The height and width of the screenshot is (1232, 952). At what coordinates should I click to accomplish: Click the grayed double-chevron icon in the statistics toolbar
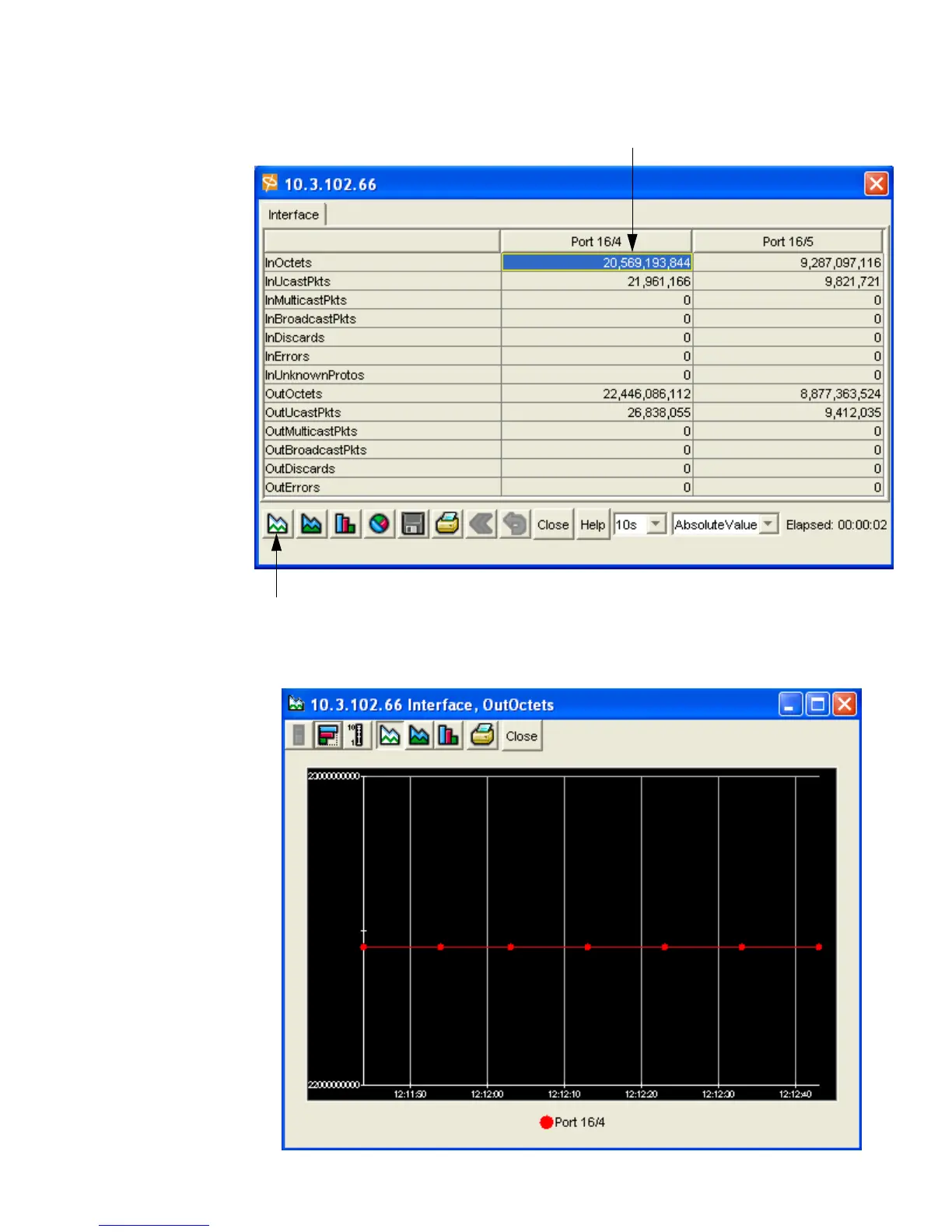[481, 524]
